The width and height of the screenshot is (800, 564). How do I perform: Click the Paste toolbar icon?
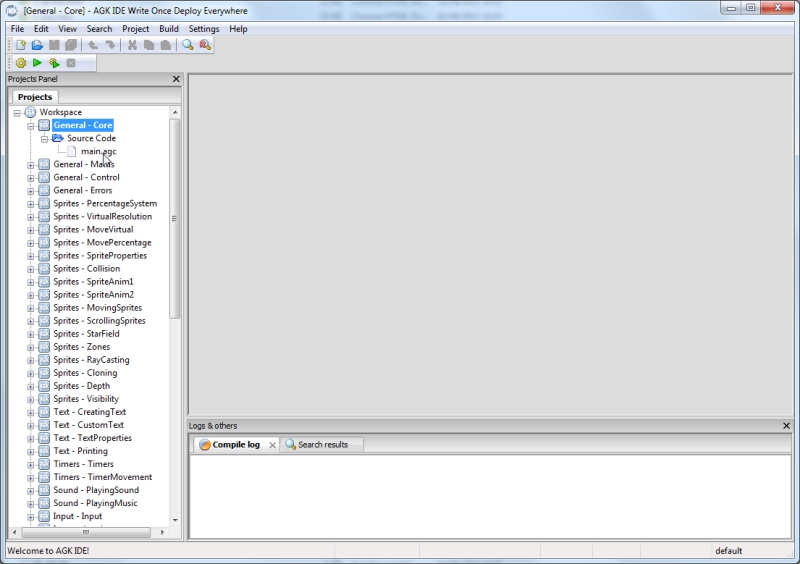(166, 45)
